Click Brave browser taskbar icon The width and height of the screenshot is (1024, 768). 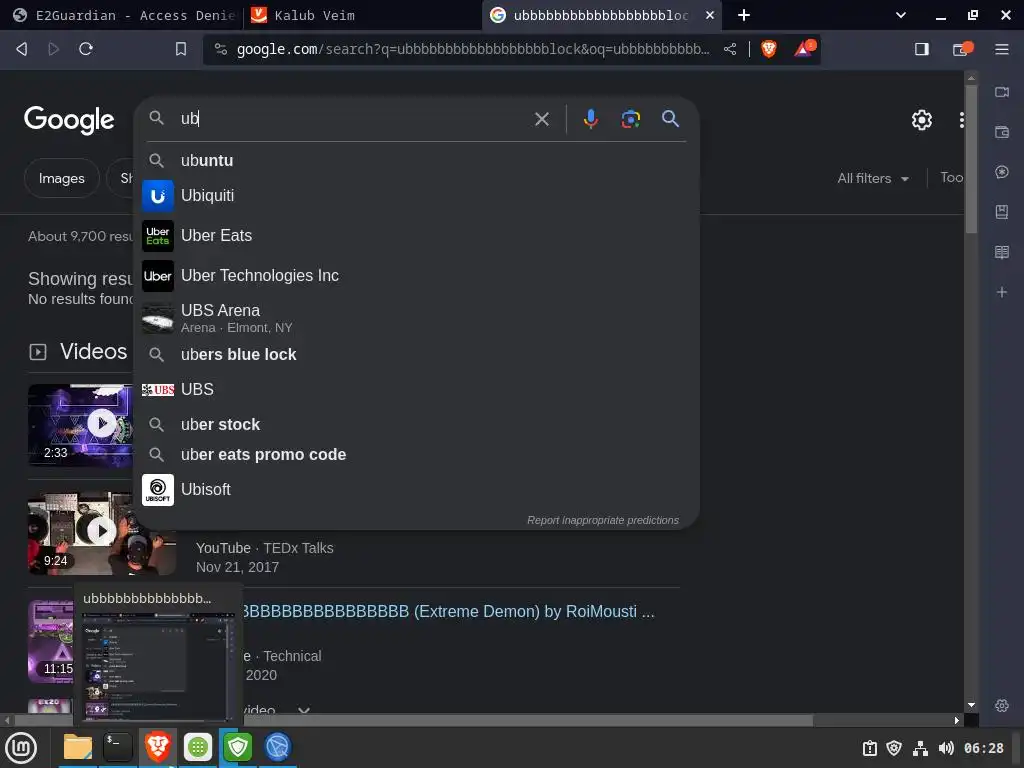tap(158, 748)
